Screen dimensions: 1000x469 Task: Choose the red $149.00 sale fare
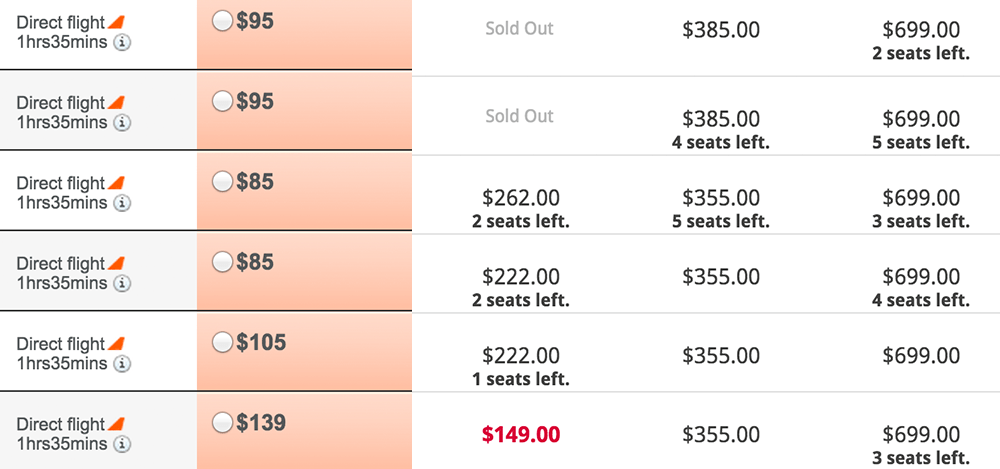pyautogui.click(x=521, y=435)
